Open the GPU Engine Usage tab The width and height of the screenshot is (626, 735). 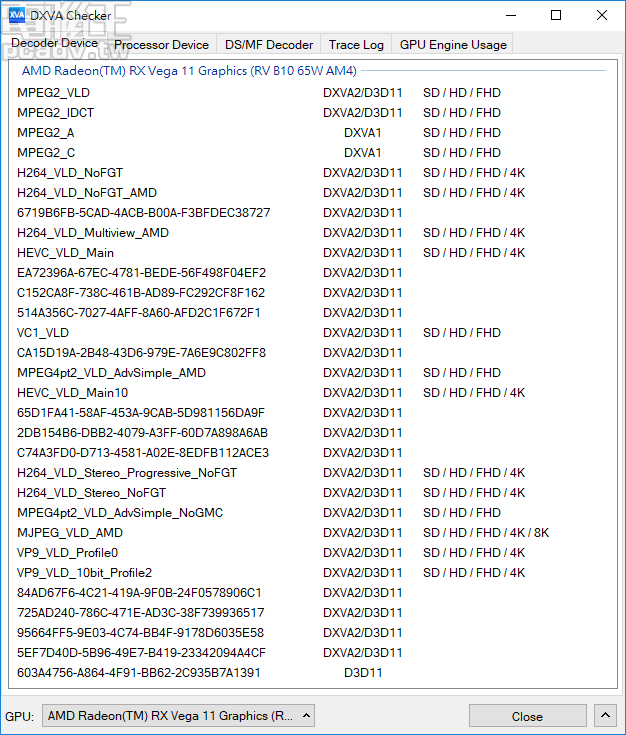pos(453,45)
